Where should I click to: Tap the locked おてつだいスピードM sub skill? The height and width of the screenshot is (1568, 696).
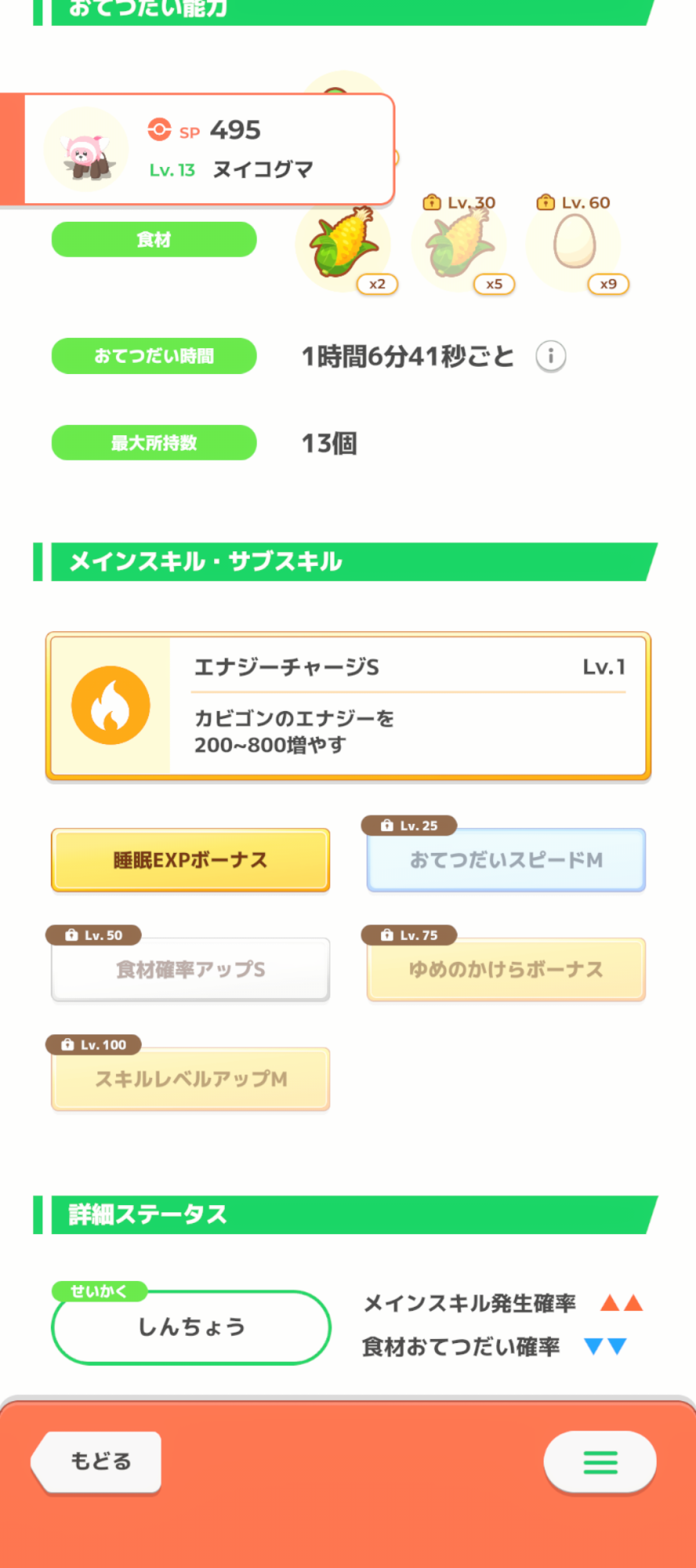pyautogui.click(x=506, y=860)
